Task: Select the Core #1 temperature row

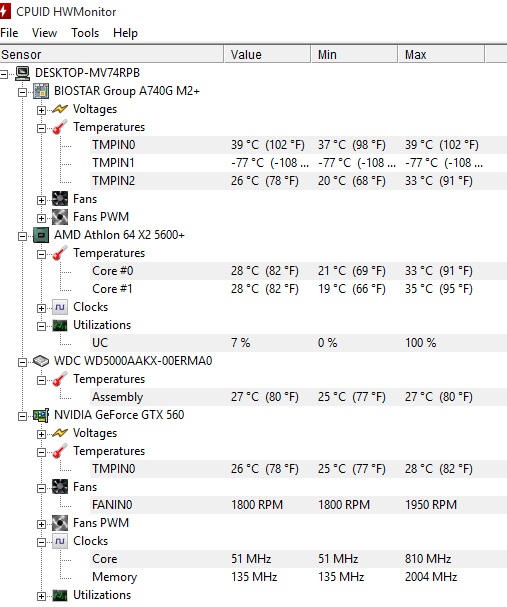Action: 298,289
